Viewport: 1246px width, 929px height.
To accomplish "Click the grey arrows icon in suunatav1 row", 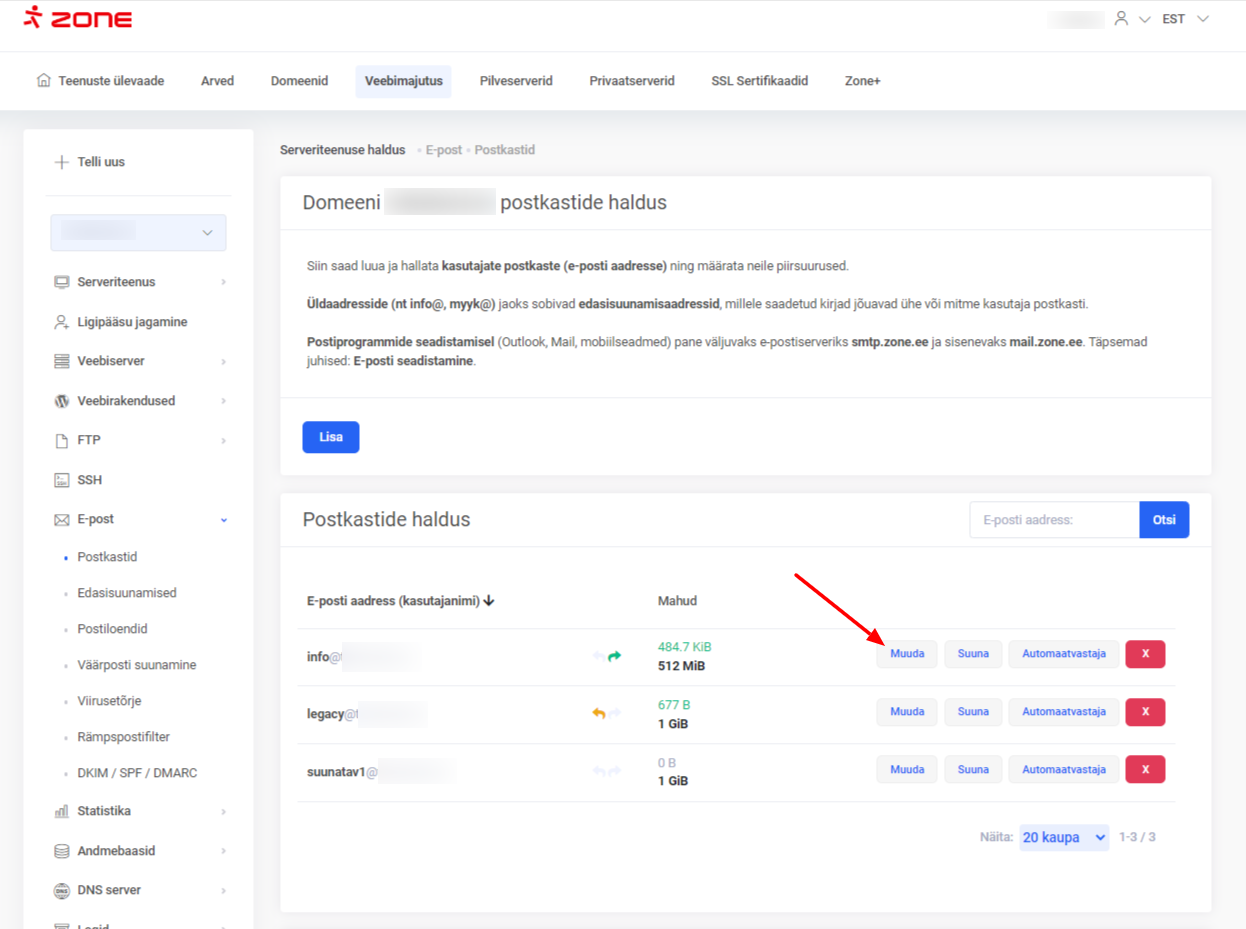I will (x=607, y=771).
